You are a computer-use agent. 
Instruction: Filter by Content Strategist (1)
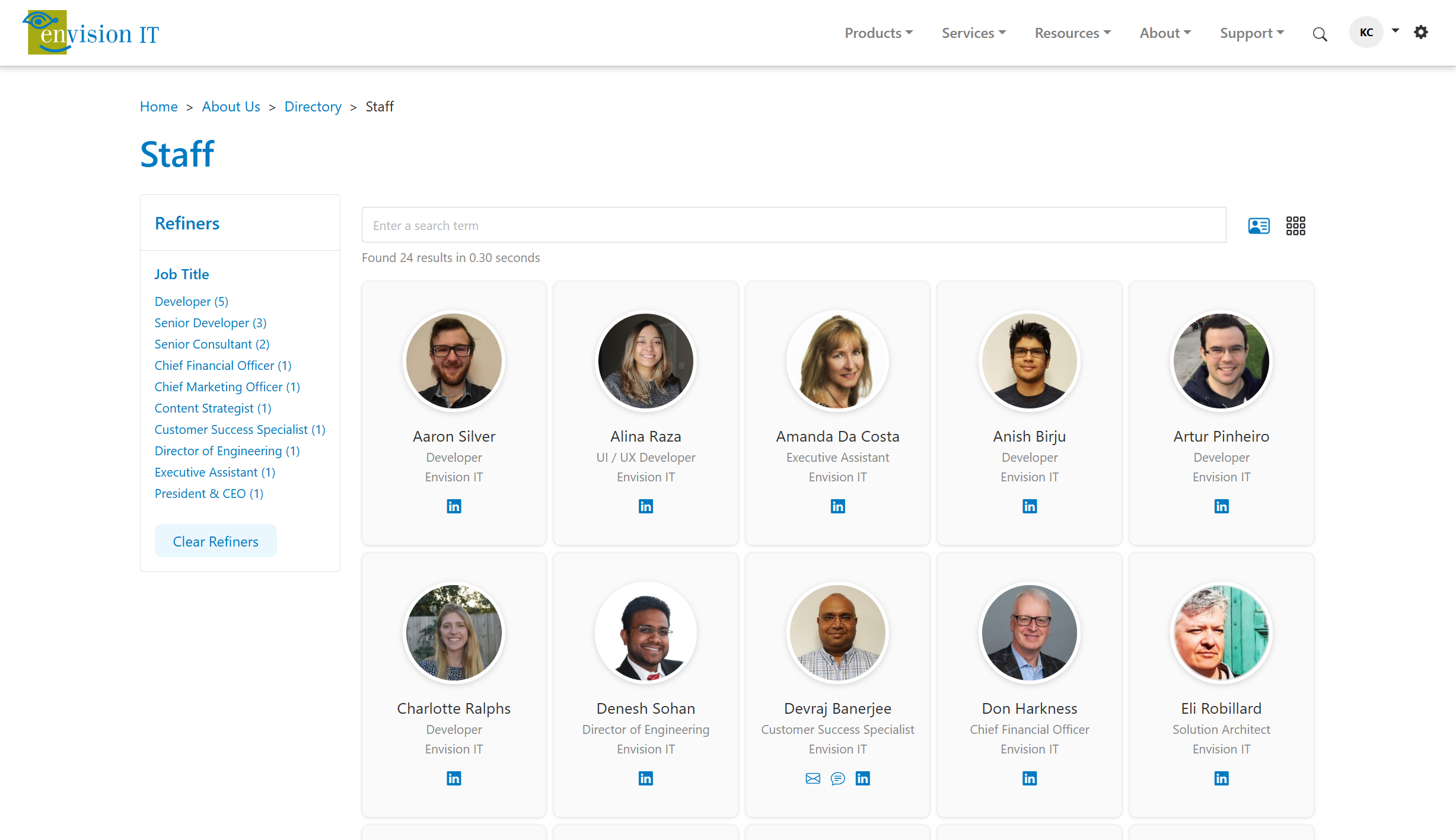point(213,408)
